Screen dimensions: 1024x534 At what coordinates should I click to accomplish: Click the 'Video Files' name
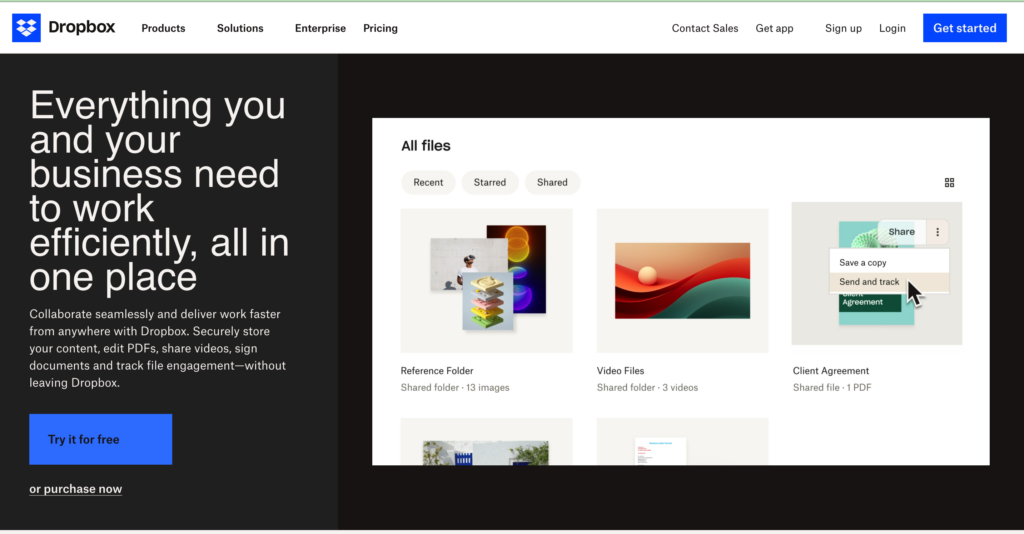[x=620, y=371]
